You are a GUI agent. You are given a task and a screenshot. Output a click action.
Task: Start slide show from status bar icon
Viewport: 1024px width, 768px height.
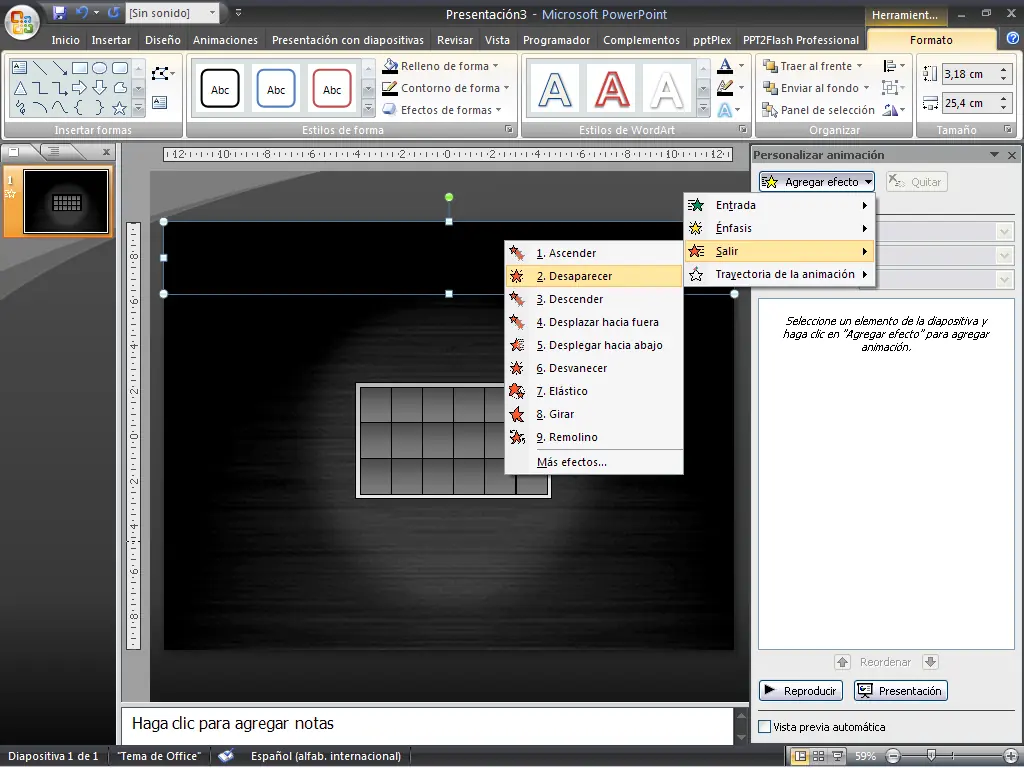(837, 756)
